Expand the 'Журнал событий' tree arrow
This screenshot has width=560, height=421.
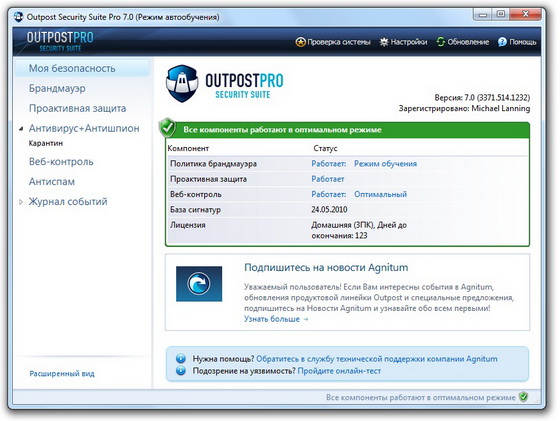[x=21, y=202]
